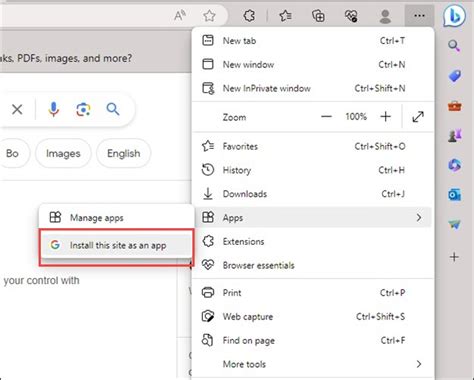Click the profile avatar icon

pos(385,16)
